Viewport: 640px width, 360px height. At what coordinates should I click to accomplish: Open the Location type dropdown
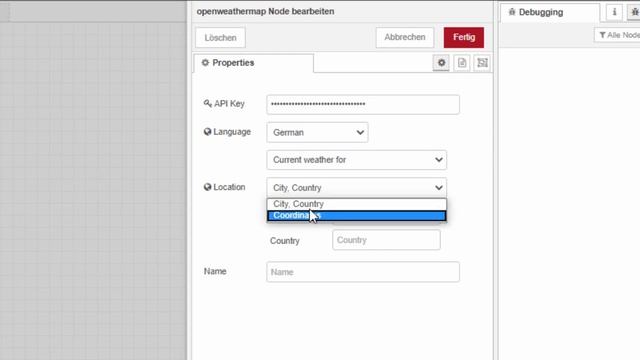point(356,188)
